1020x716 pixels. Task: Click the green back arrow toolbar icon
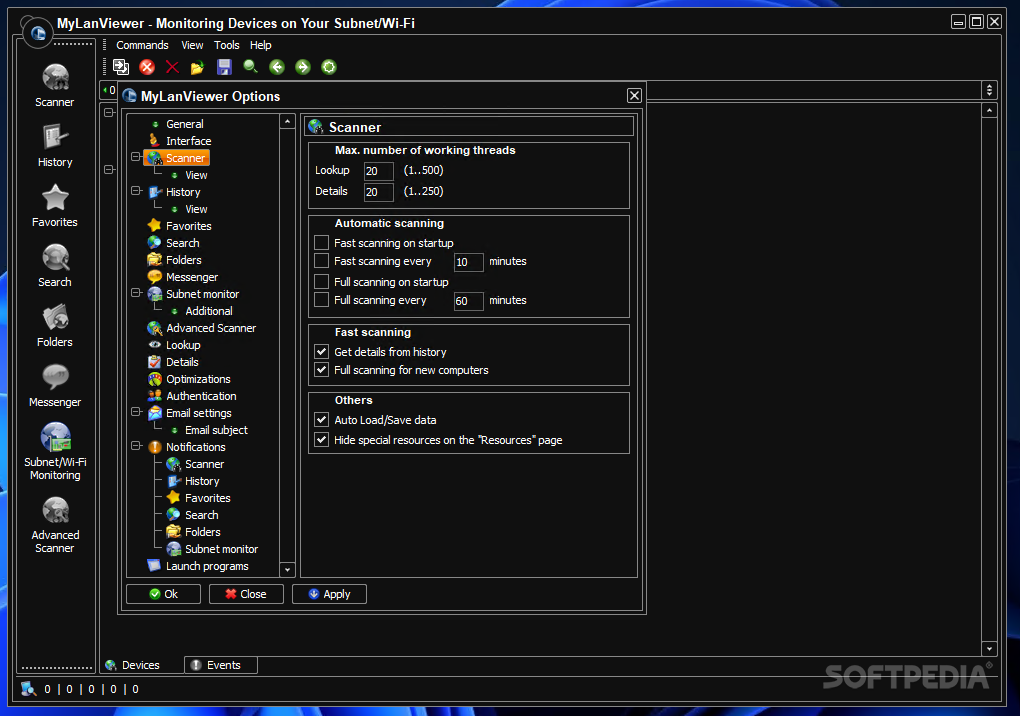[277, 67]
